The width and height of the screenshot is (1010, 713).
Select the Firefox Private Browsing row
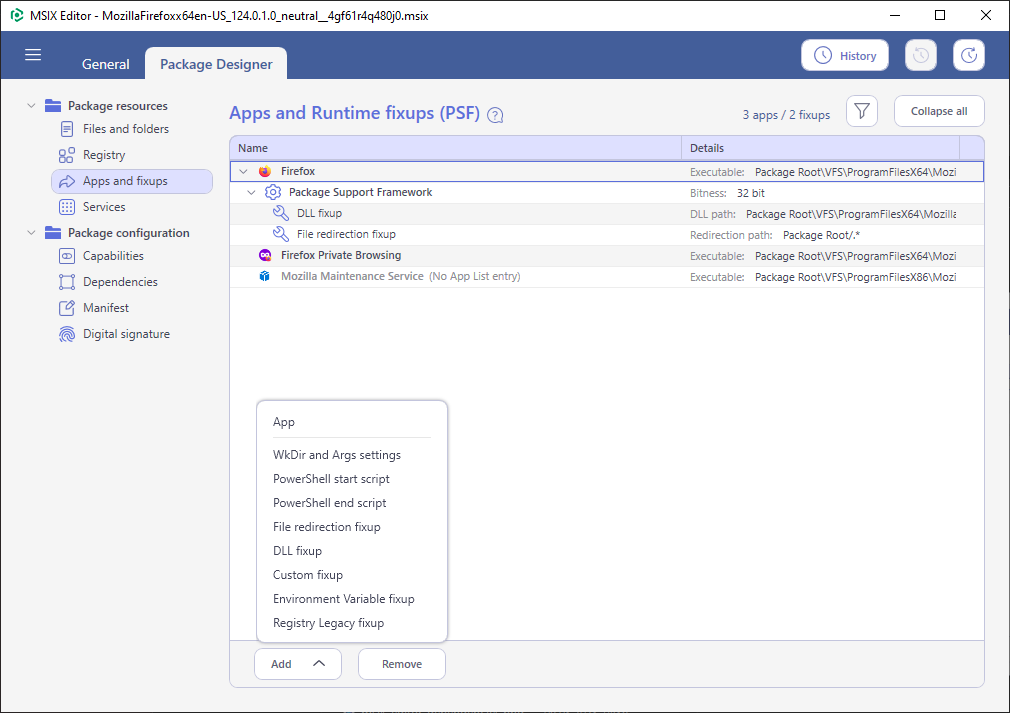(x=607, y=256)
